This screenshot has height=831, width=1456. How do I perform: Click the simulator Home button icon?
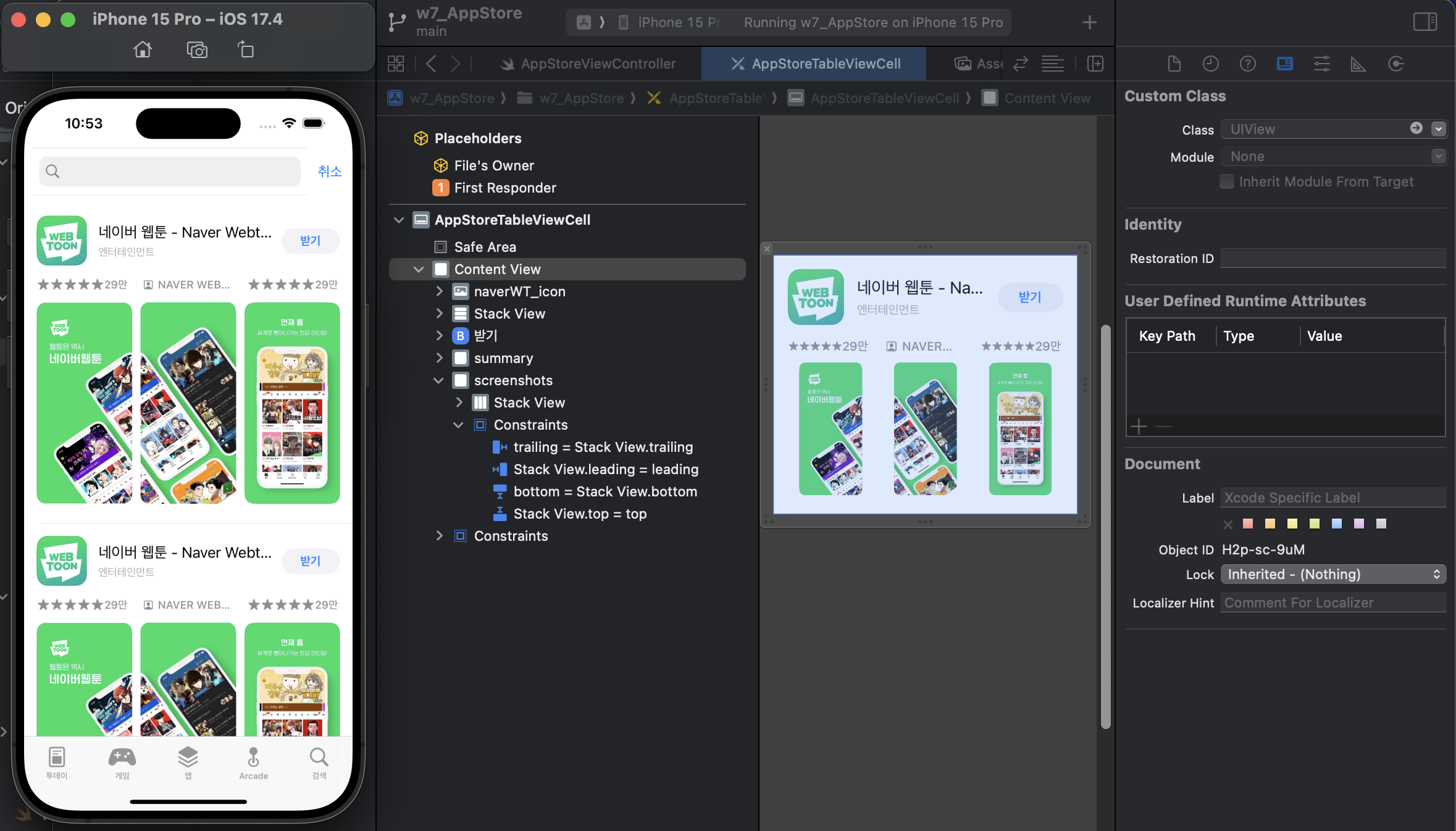tap(143, 49)
